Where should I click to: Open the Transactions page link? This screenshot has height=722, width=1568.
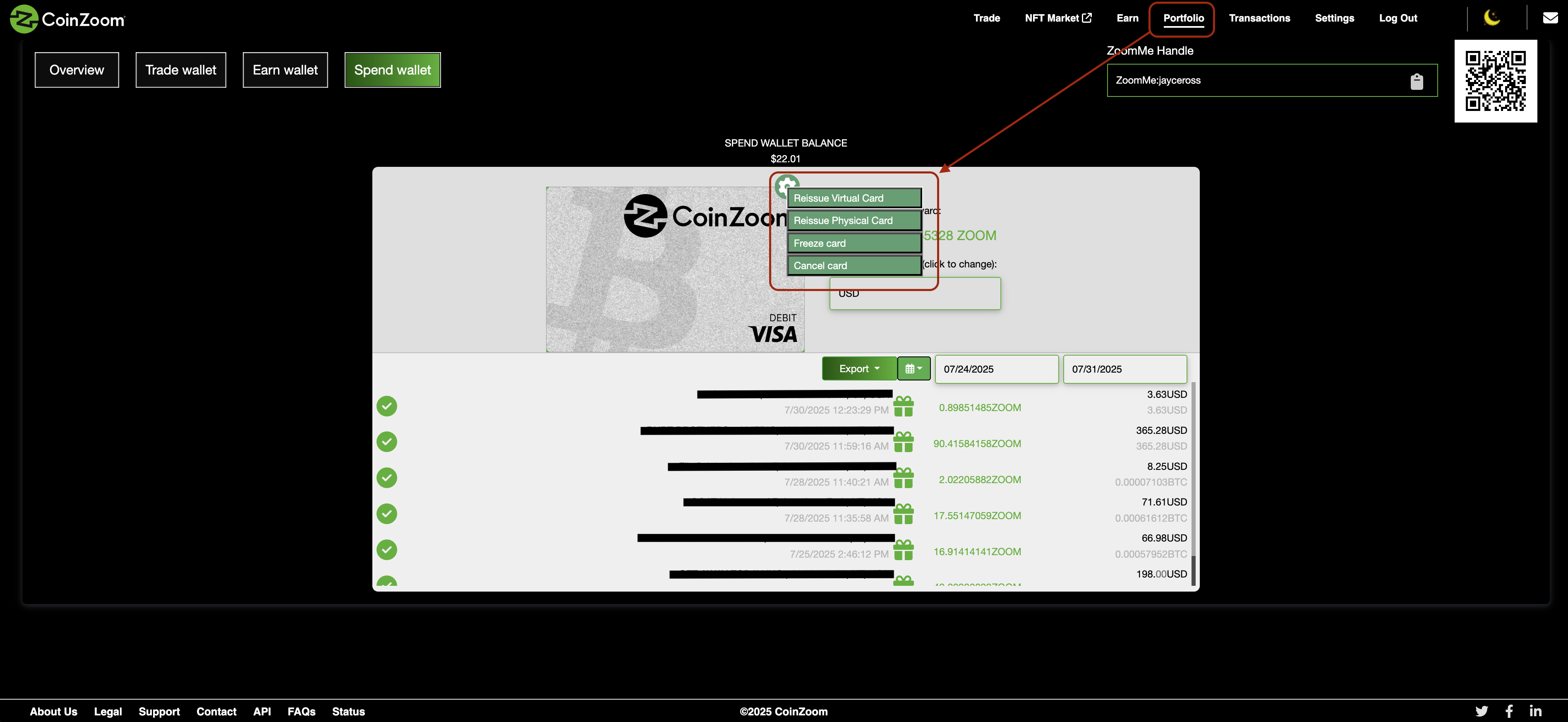[x=1259, y=18]
